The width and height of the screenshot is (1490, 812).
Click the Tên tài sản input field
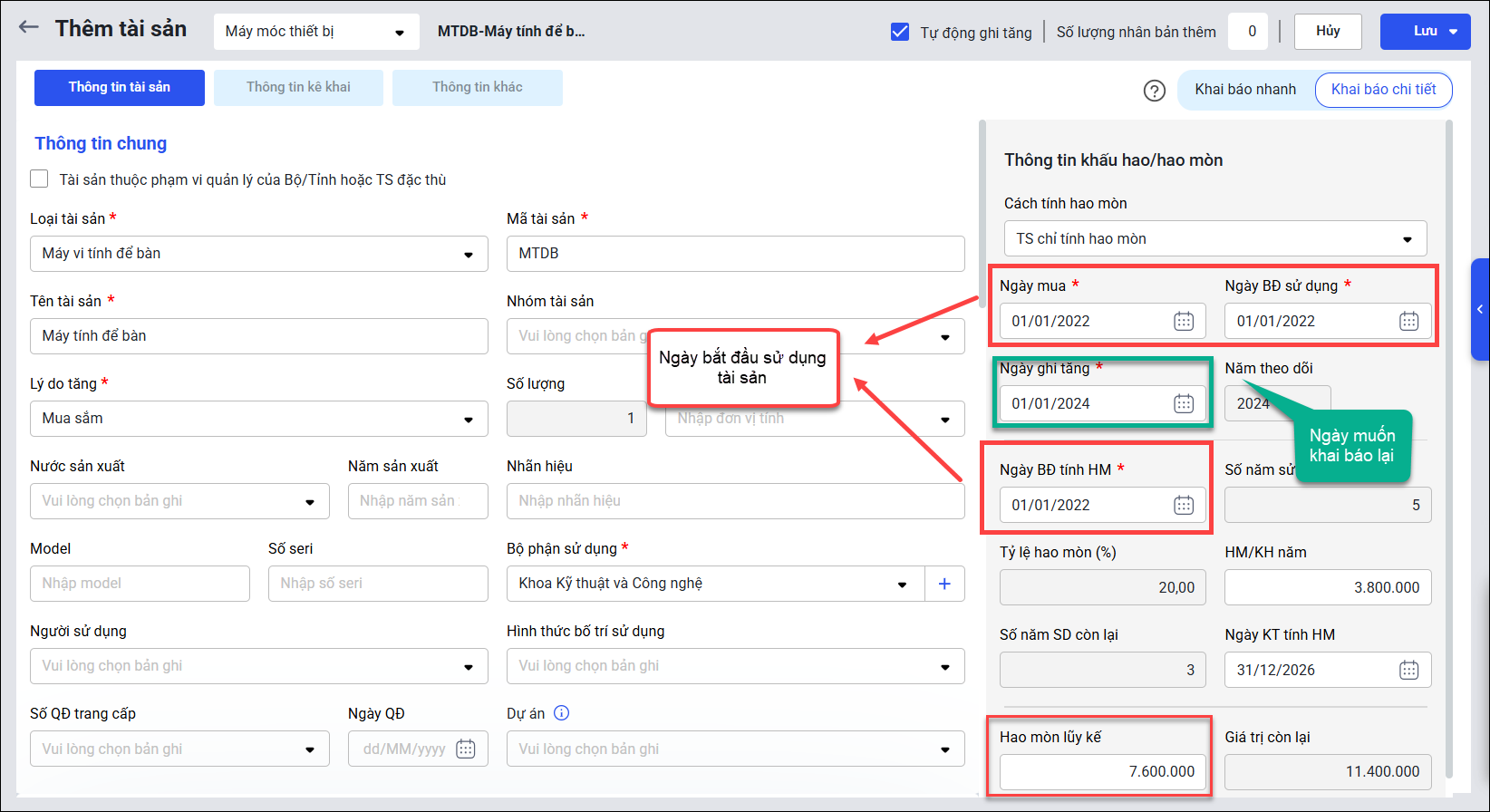258,336
